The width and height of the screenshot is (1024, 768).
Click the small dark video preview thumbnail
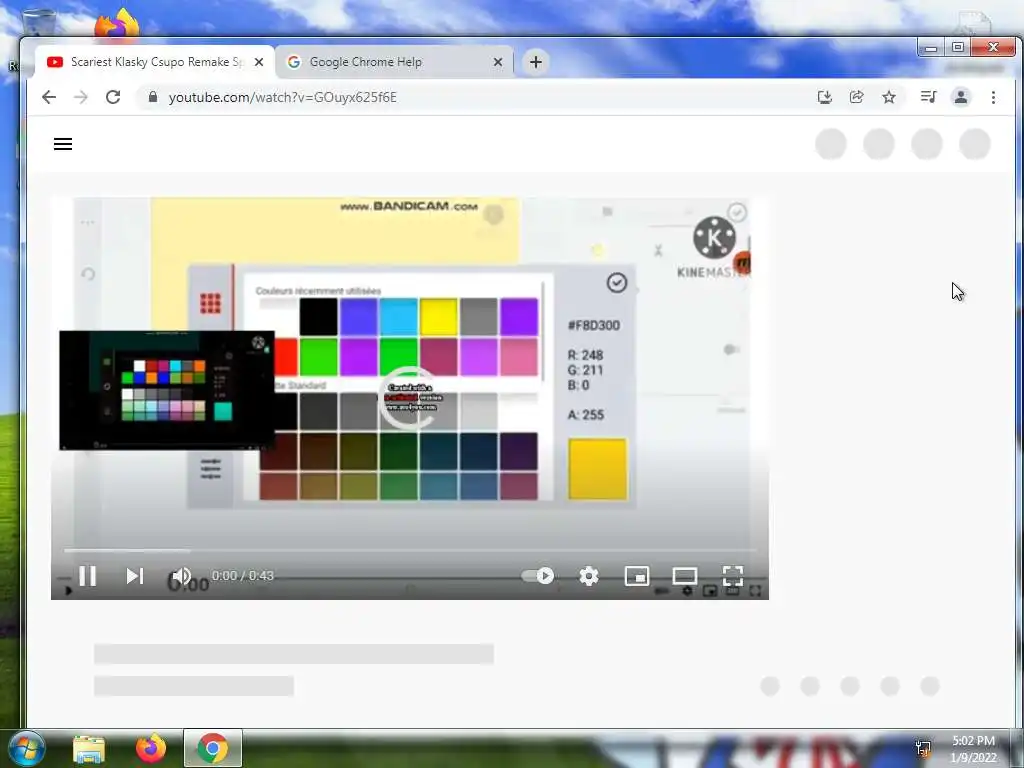167,390
